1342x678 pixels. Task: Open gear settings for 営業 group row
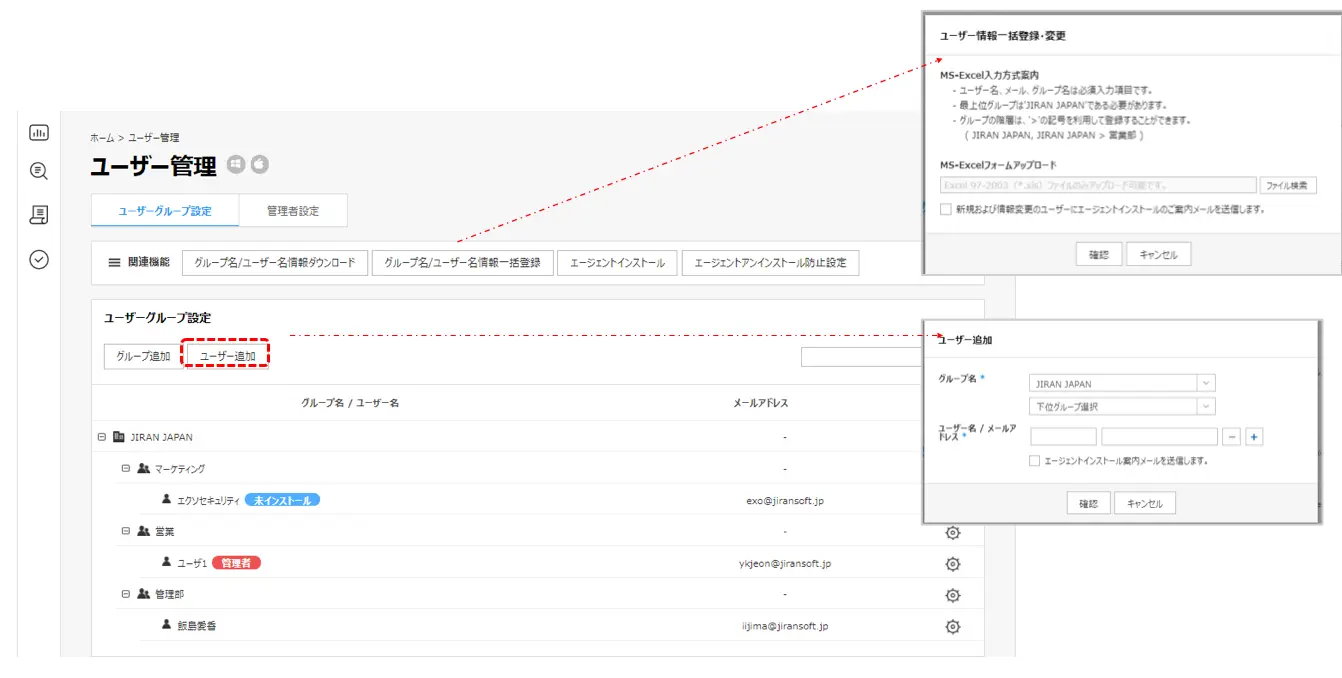coord(953,532)
